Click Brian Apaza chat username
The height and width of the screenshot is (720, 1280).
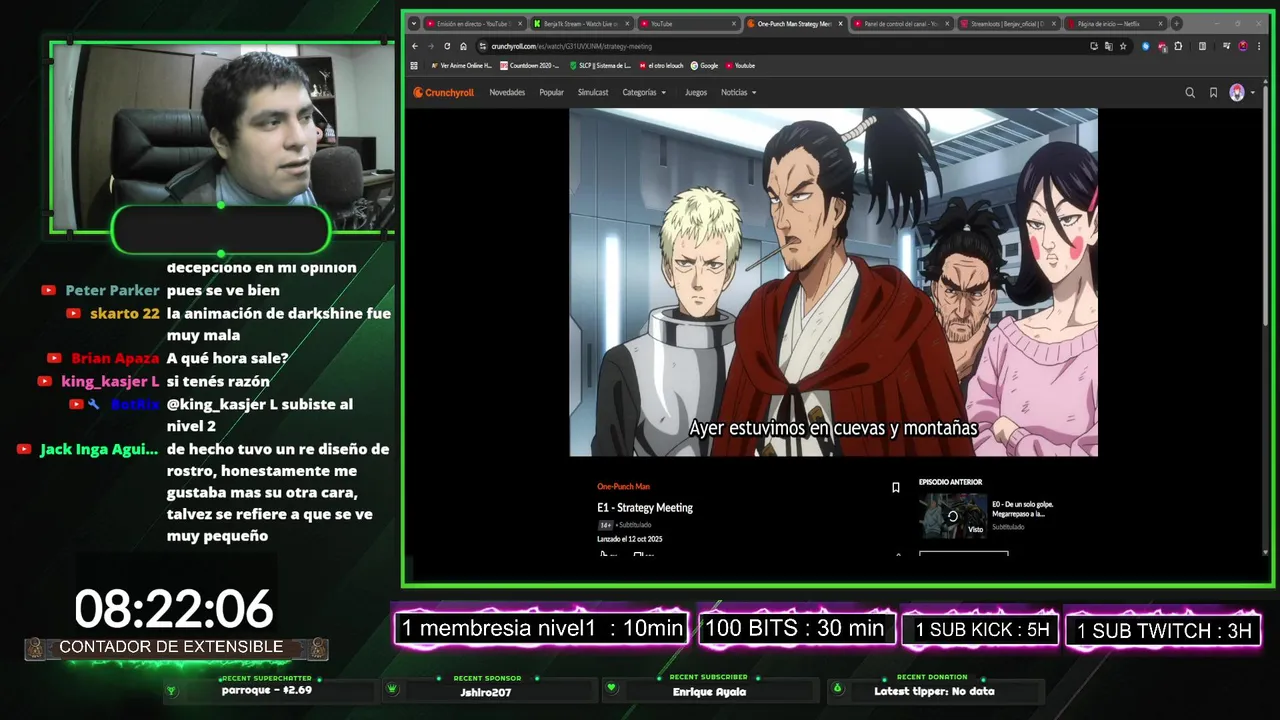pos(115,358)
